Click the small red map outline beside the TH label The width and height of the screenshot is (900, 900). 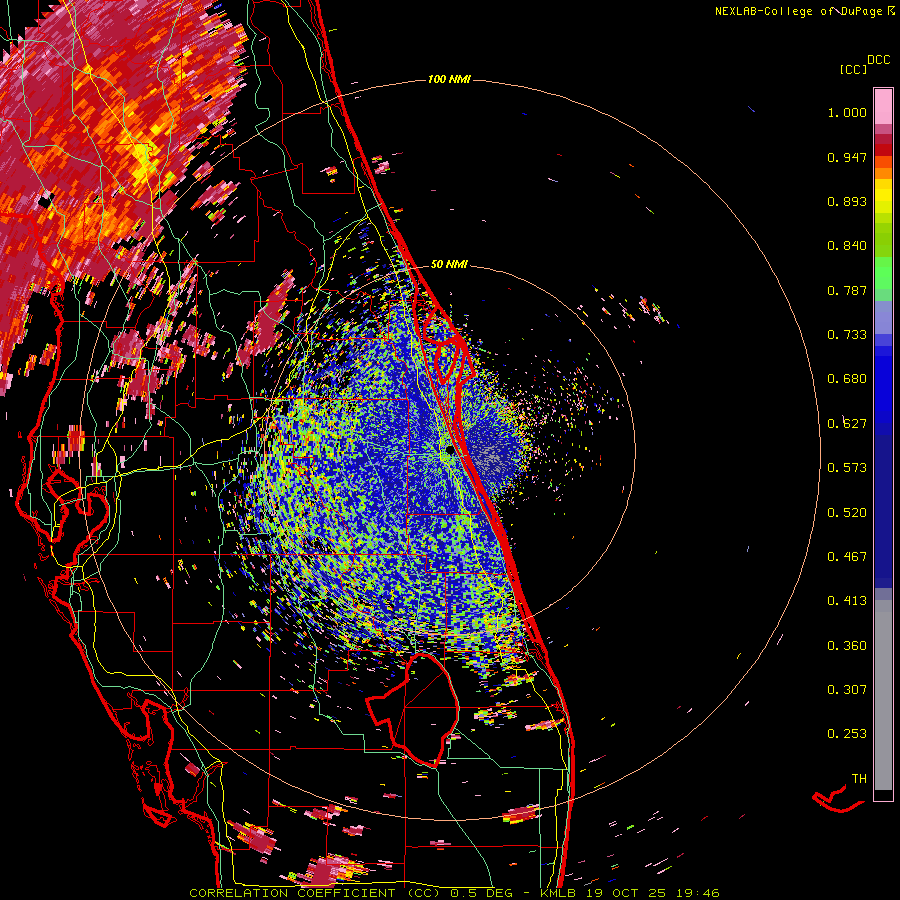coord(837,800)
